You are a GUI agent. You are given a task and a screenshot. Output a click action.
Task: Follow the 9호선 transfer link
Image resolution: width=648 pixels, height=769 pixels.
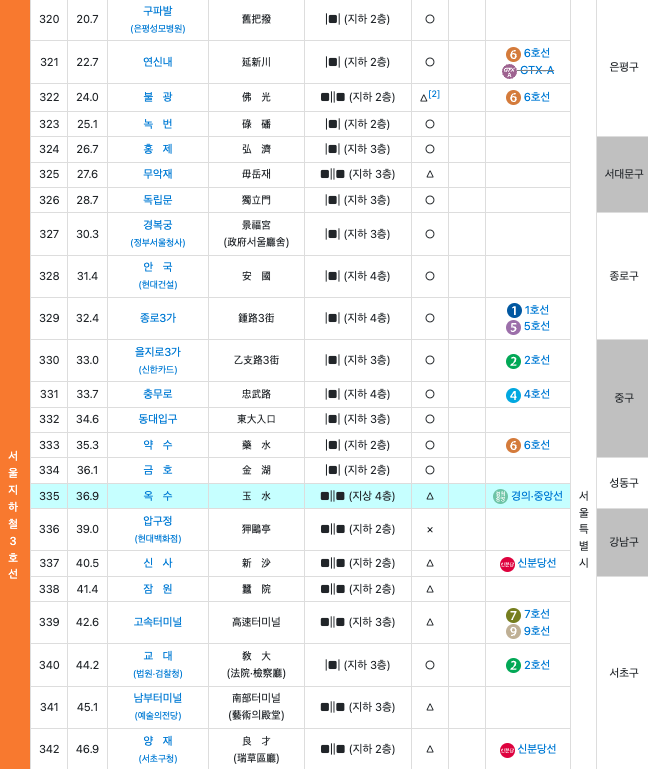click(x=537, y=631)
